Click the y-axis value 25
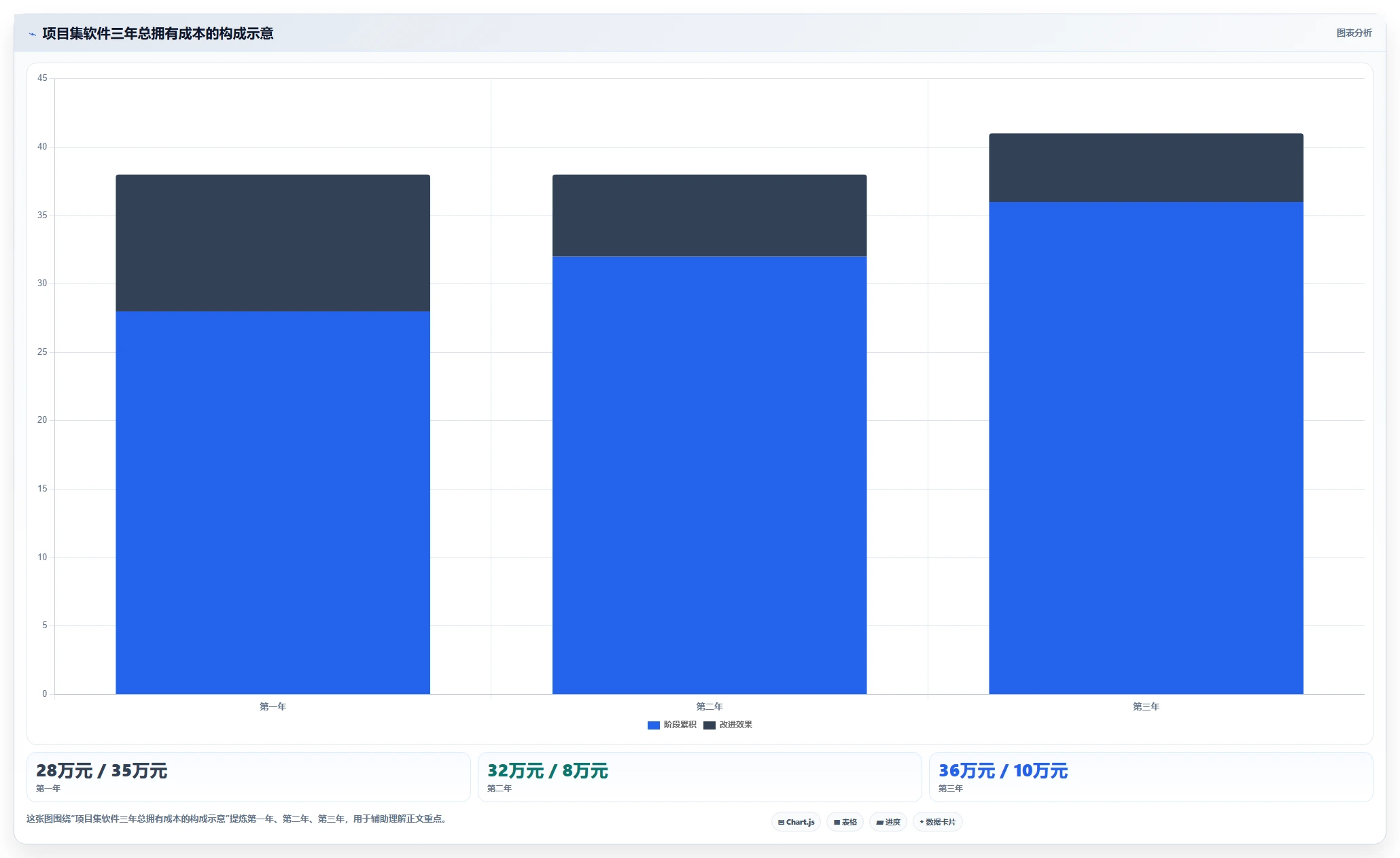The height and width of the screenshot is (858, 1400). coord(42,352)
